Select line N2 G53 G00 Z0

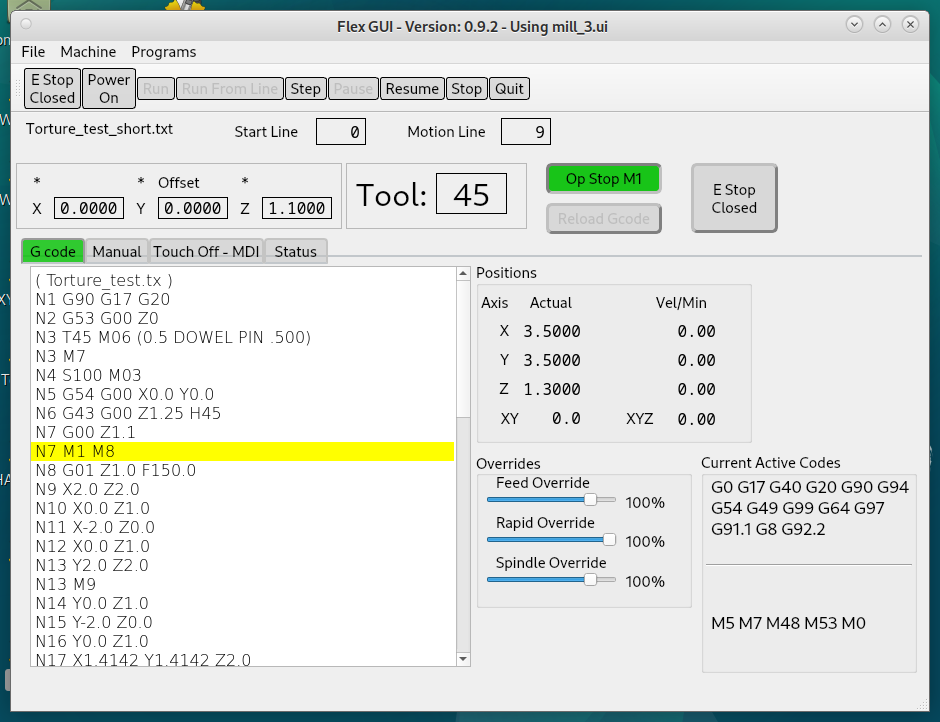click(242, 318)
